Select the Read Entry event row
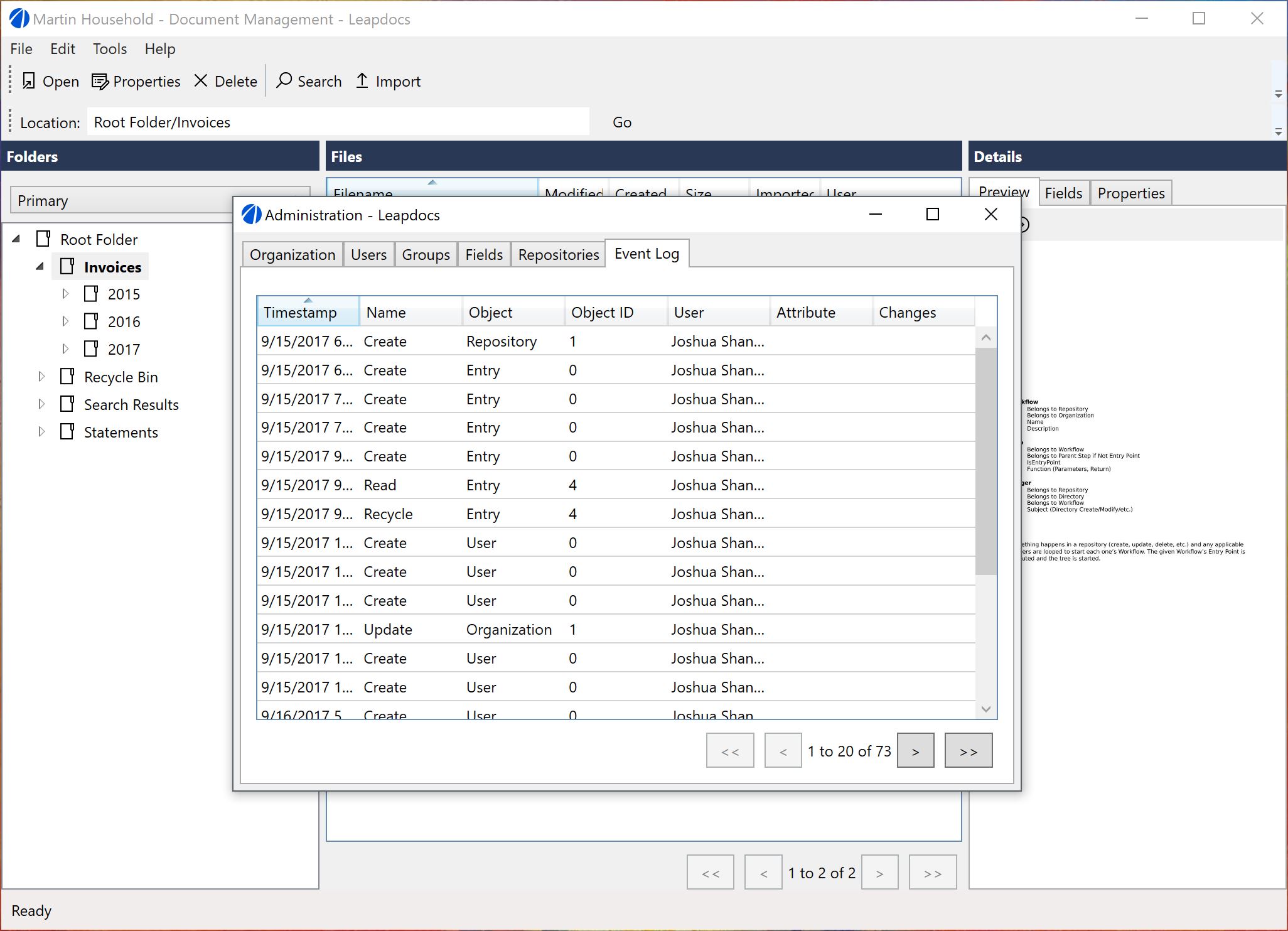Screen dimensions: 1288x931 (616, 485)
